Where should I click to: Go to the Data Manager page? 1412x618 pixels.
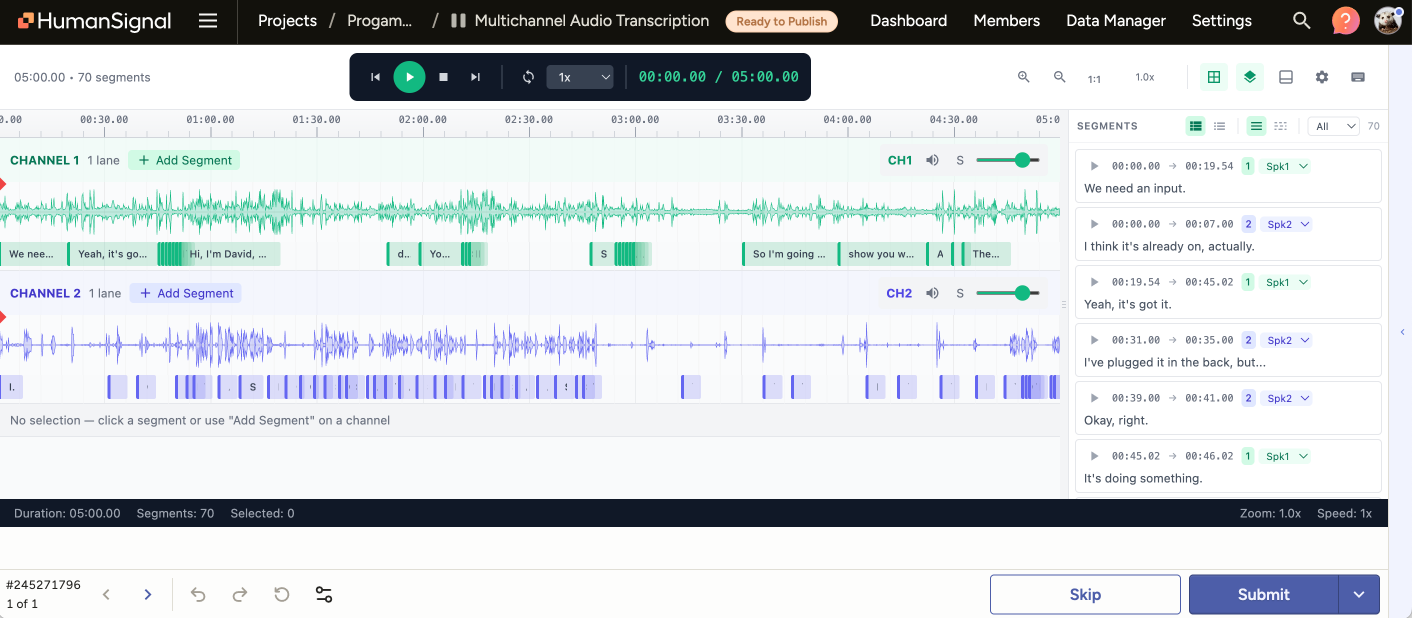(1115, 20)
